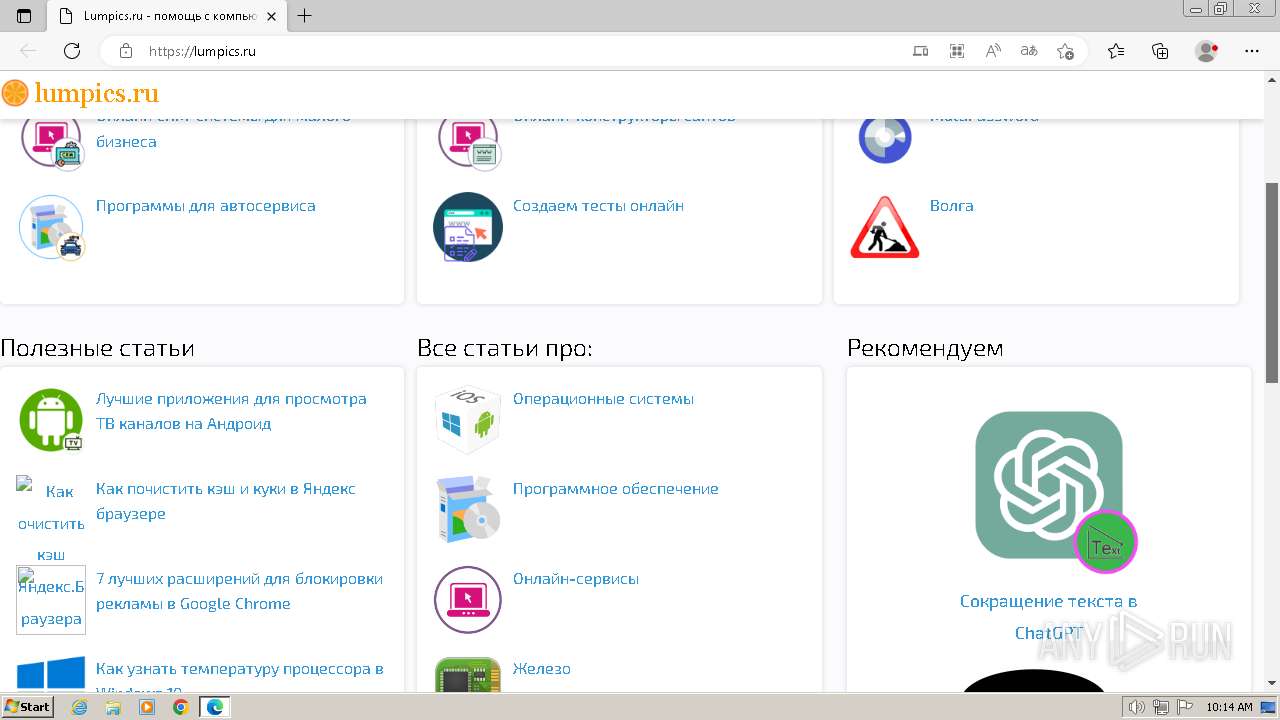Open the 'Создаем тесты онлайн' link

click(x=598, y=206)
